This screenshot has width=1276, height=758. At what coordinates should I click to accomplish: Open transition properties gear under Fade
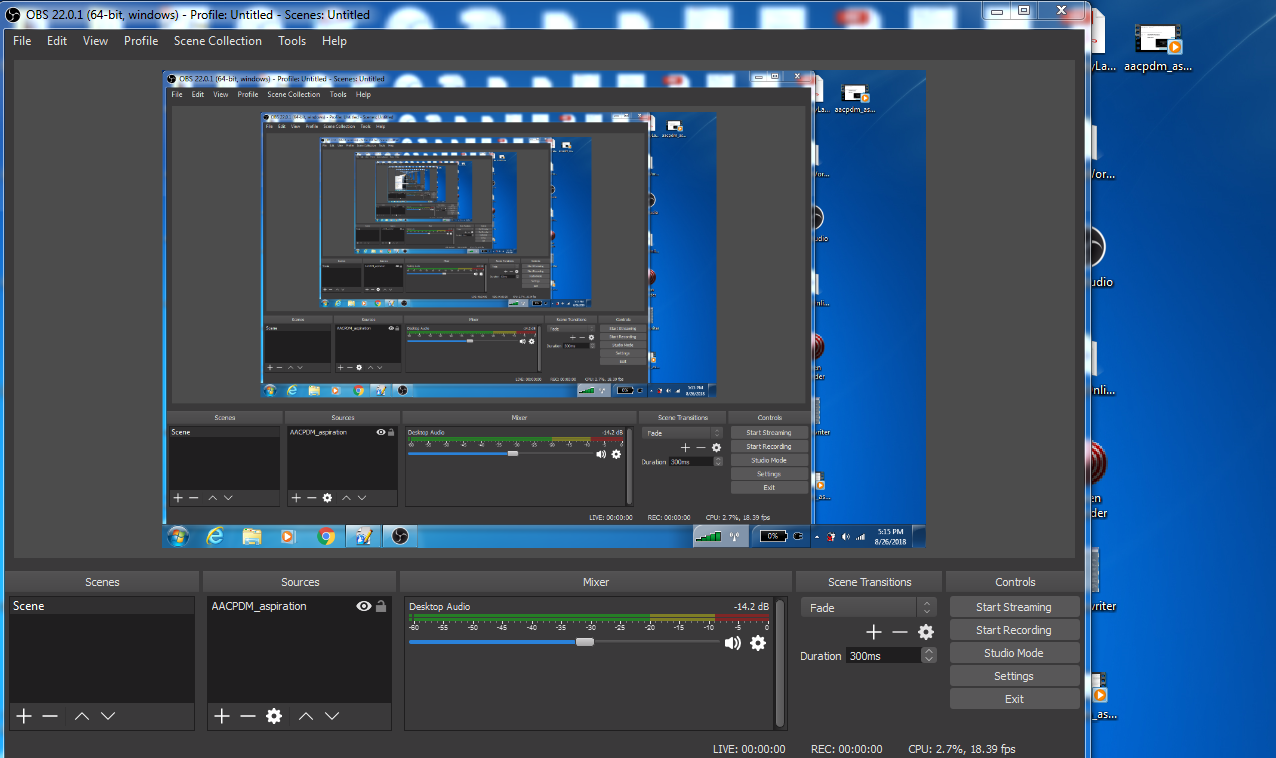coord(926,632)
